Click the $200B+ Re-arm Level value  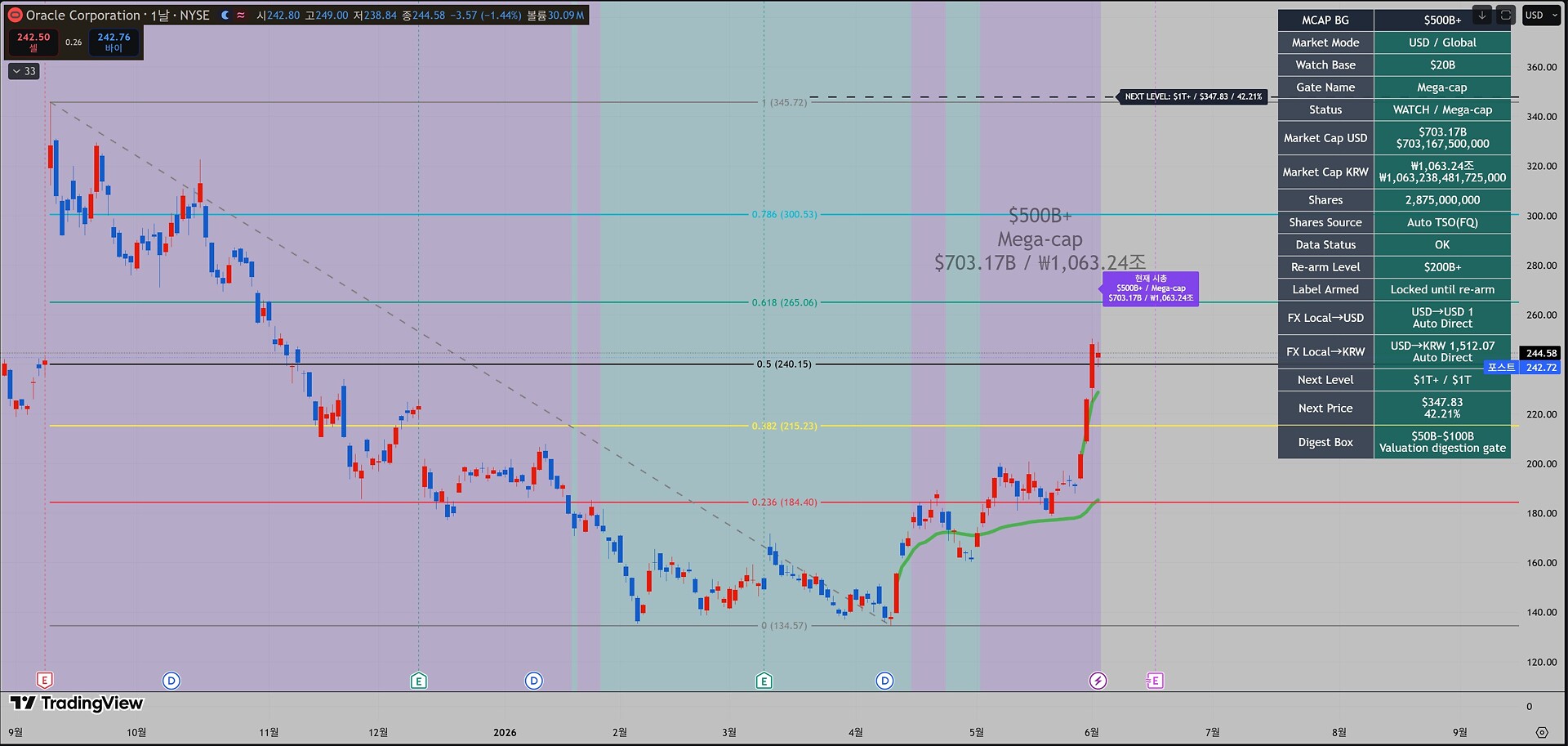pos(1442,267)
